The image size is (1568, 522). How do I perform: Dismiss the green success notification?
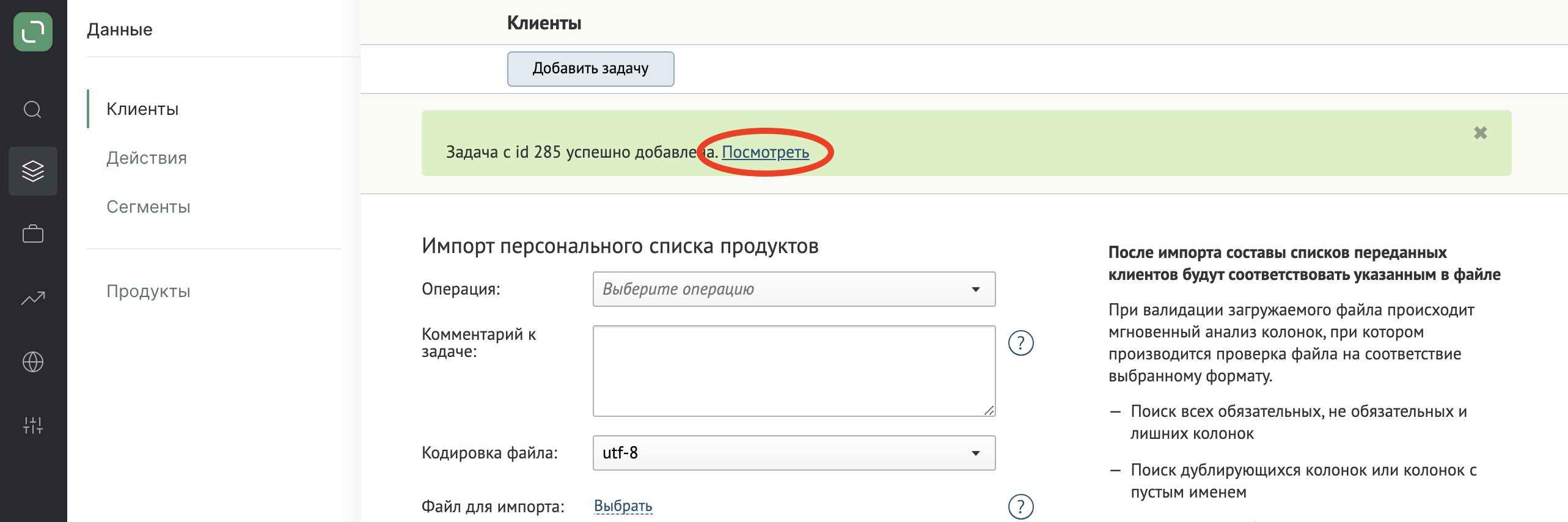click(1480, 133)
